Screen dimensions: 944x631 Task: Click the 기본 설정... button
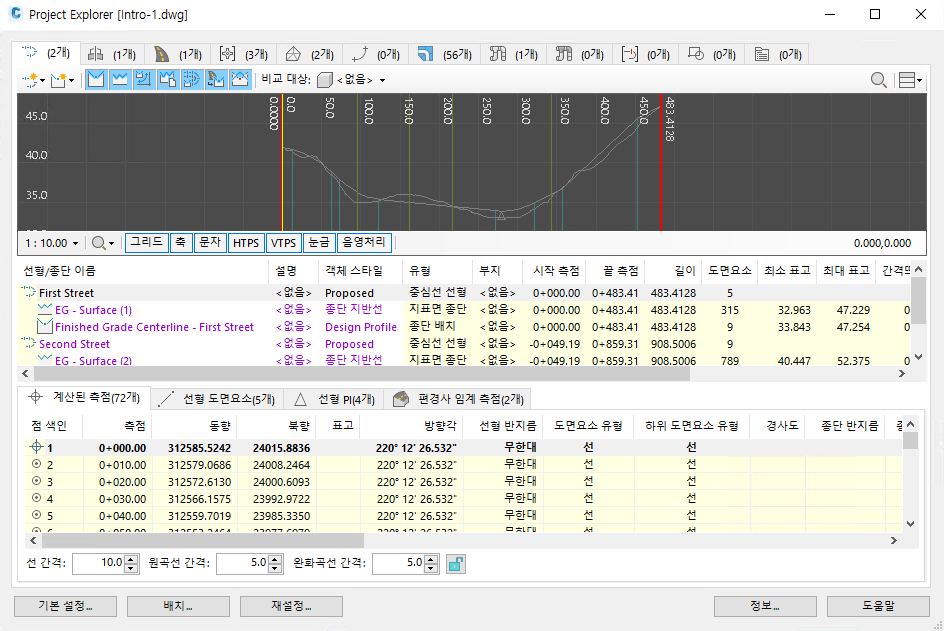coord(65,606)
